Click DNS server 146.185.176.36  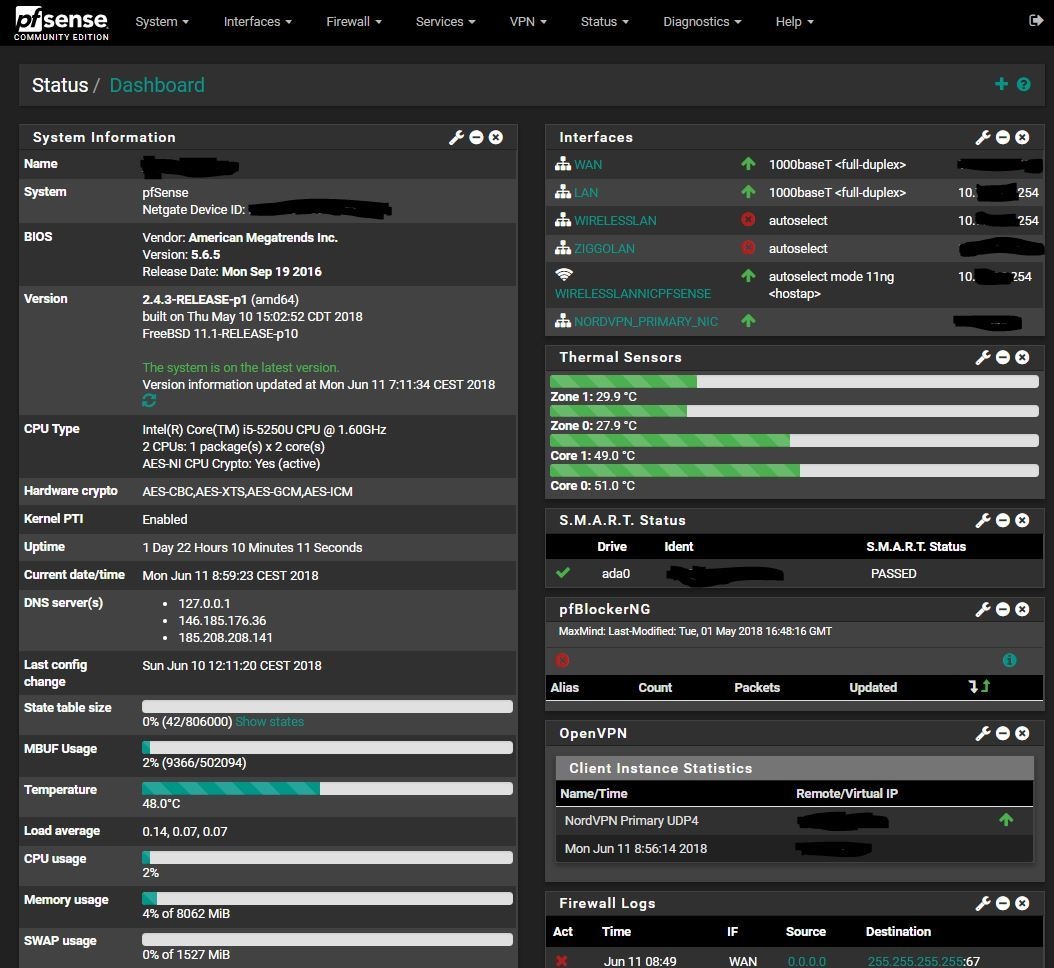coord(222,620)
